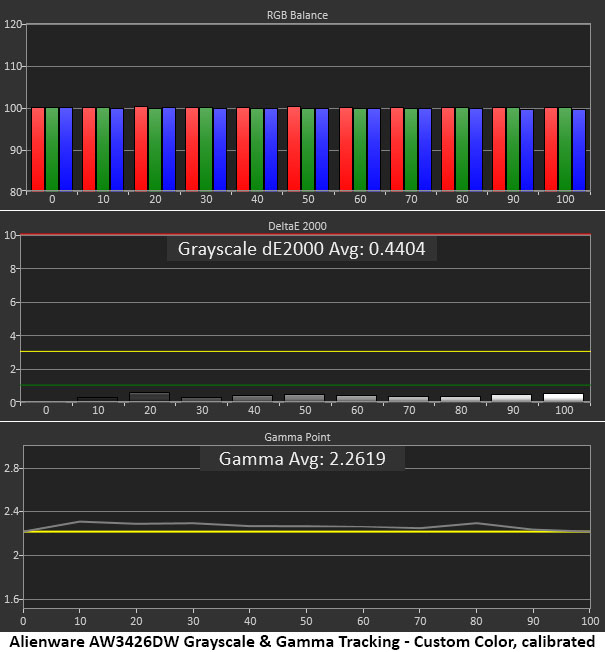Click the yellow DeltaE threshold line at 3

[305, 352]
